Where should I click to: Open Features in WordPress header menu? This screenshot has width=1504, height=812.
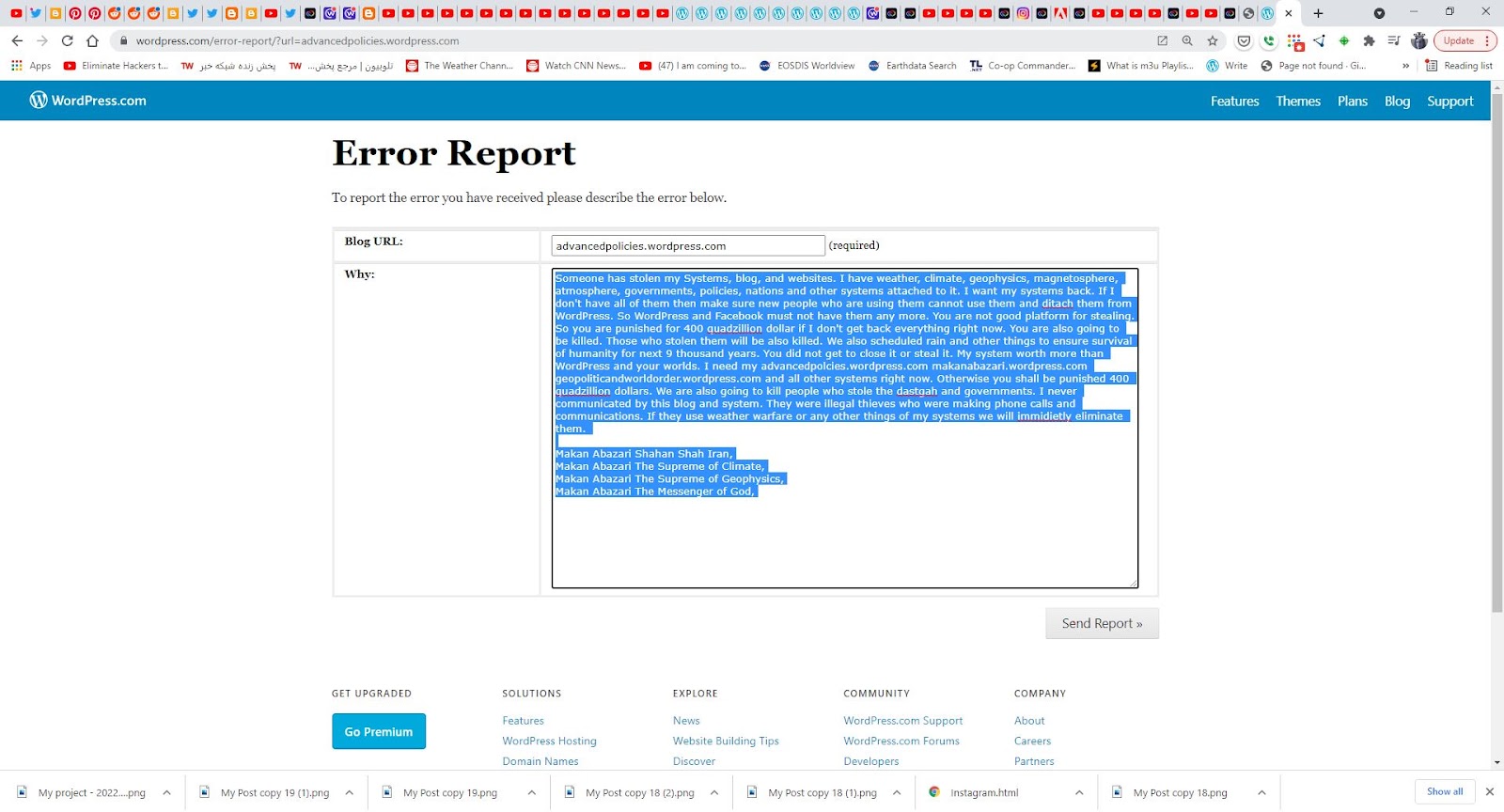click(x=1234, y=101)
